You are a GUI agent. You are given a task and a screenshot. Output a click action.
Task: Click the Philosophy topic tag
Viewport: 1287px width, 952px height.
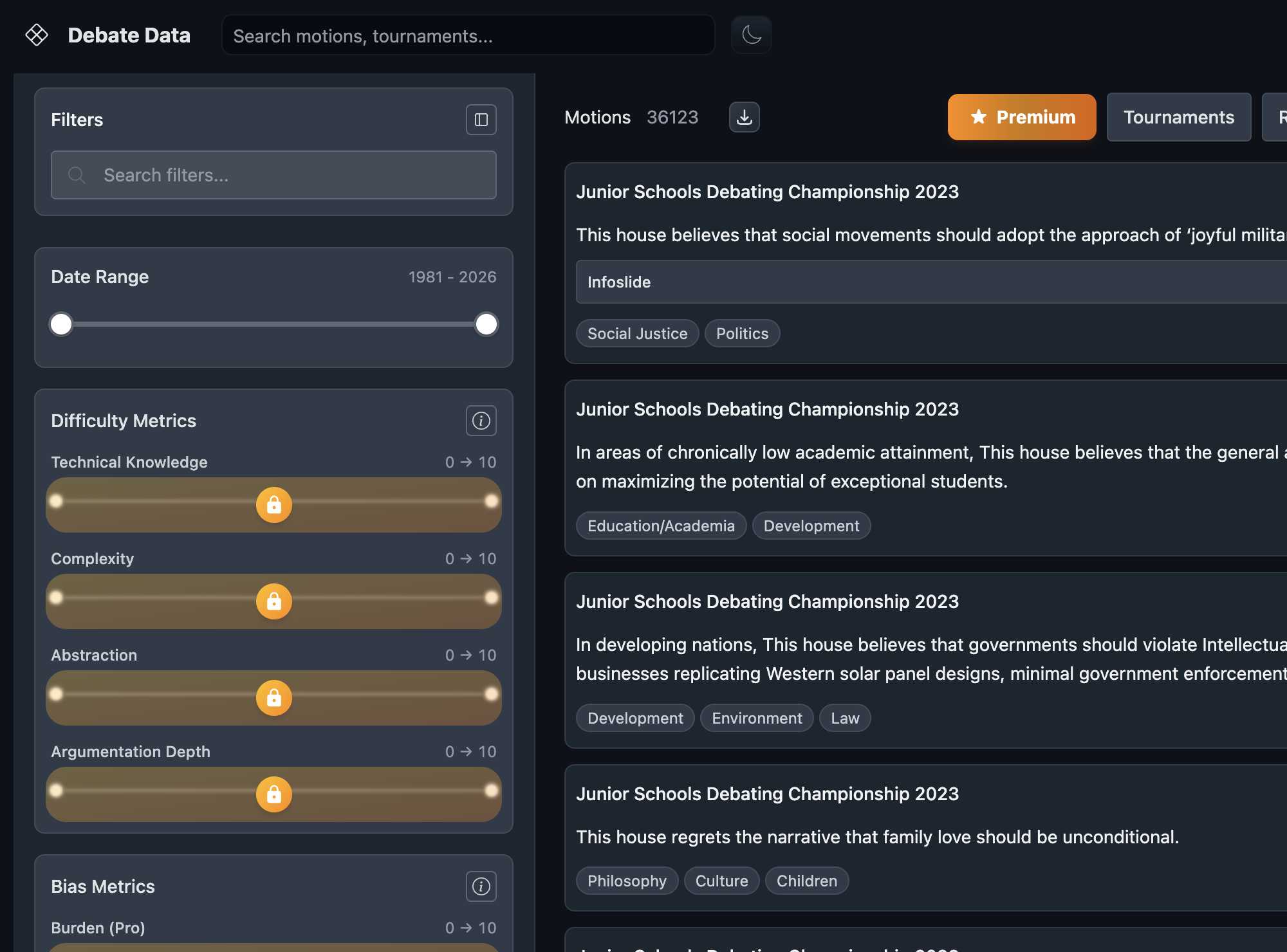coord(627,881)
